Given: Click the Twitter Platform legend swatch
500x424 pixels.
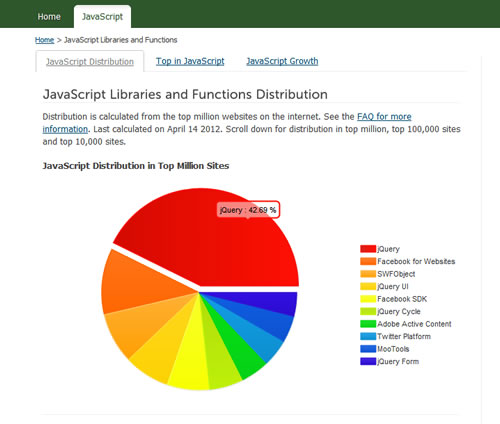Looking at the screenshot, I should click(x=368, y=336).
